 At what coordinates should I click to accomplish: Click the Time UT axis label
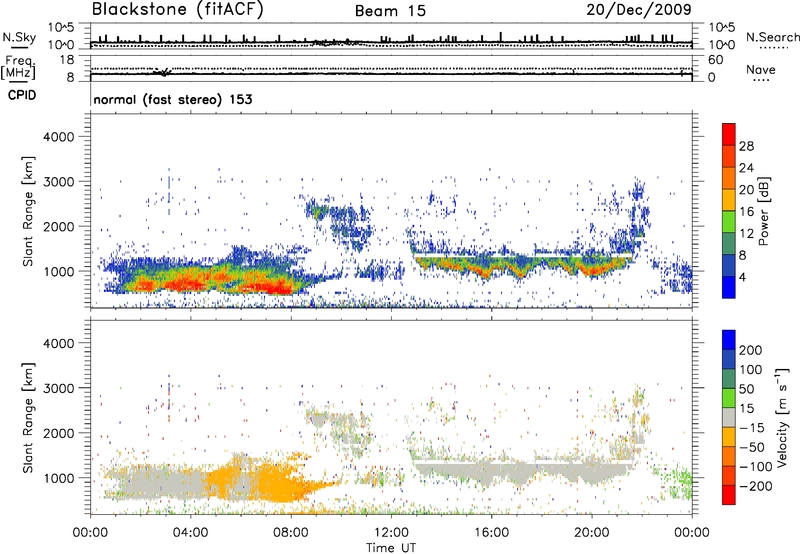click(391, 548)
